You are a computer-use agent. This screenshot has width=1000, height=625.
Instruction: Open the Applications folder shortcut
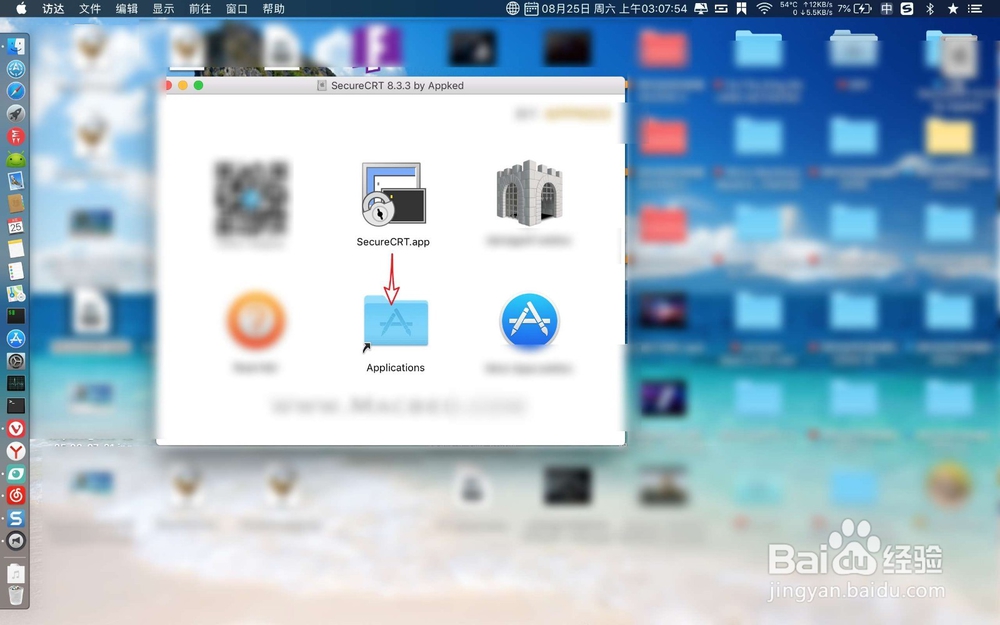(x=395, y=321)
